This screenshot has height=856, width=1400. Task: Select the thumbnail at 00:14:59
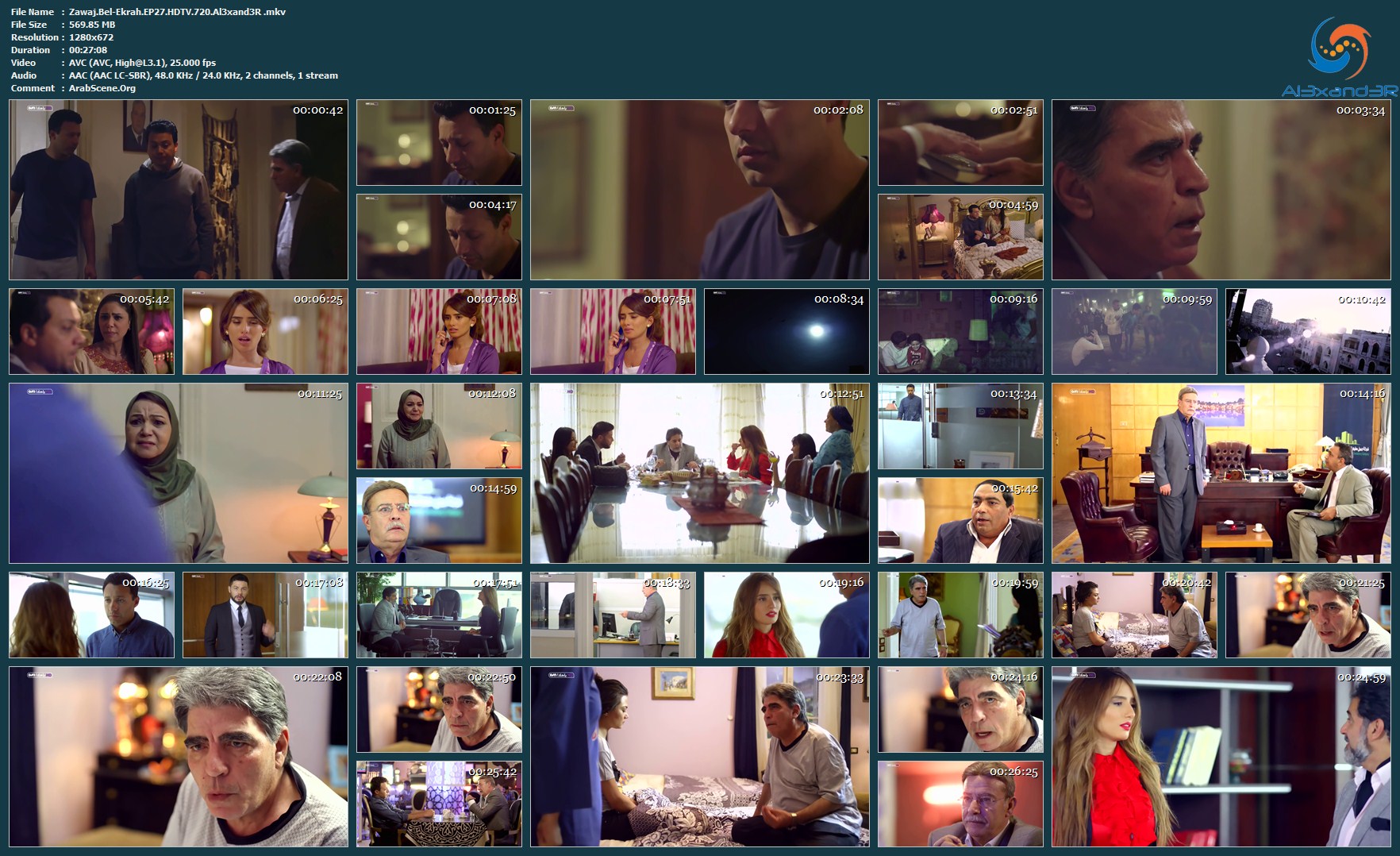click(439, 521)
